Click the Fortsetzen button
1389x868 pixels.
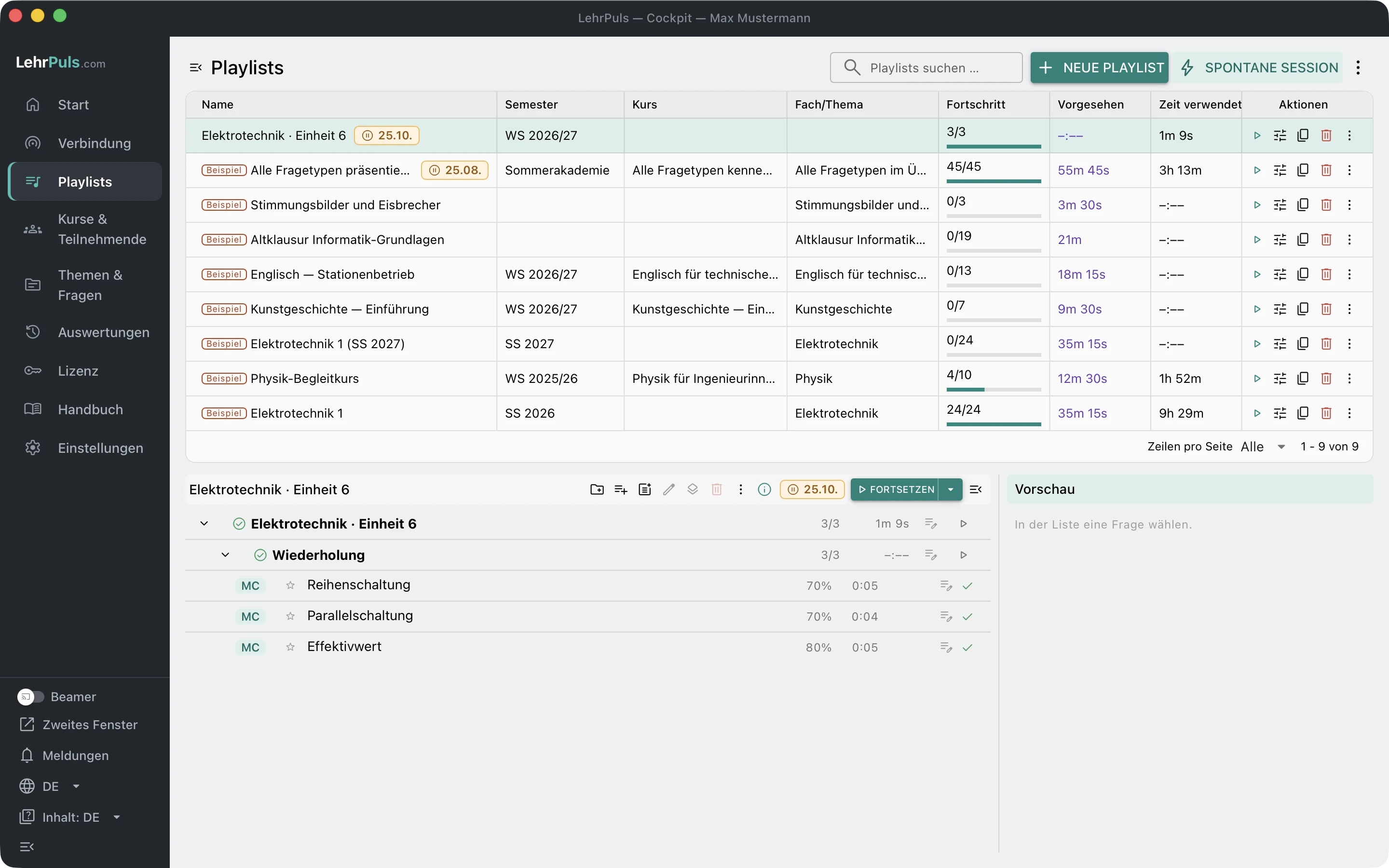tap(895, 489)
